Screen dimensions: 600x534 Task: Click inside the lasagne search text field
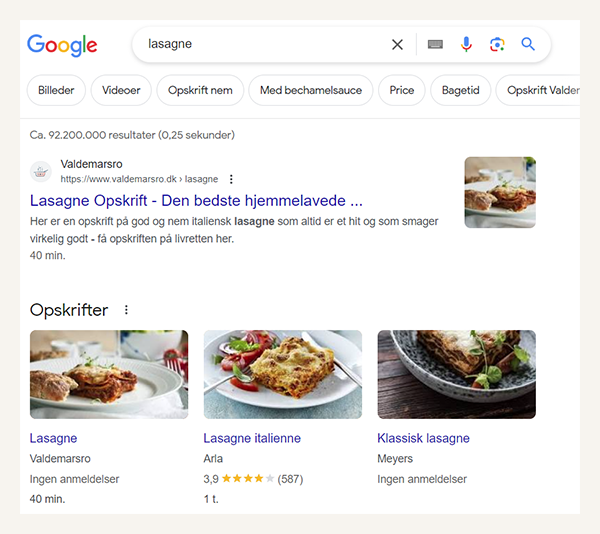[260, 44]
